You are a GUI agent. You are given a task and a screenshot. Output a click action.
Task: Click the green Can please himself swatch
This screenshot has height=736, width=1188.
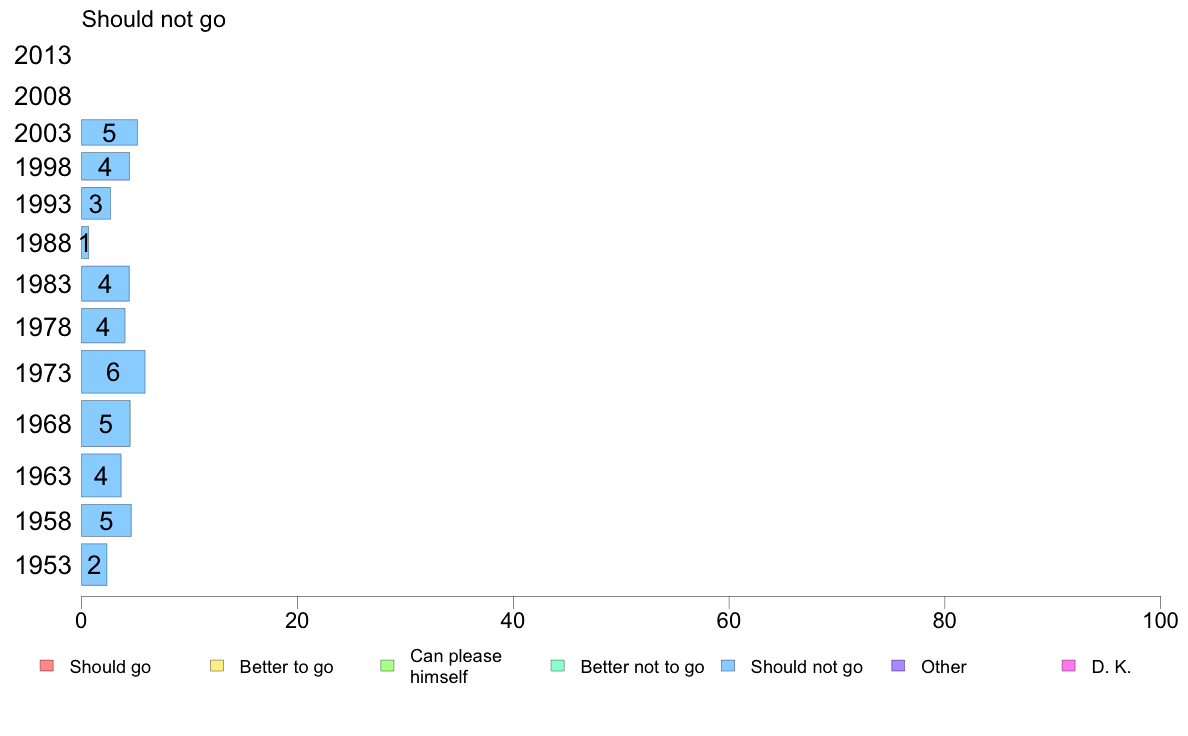(387, 666)
